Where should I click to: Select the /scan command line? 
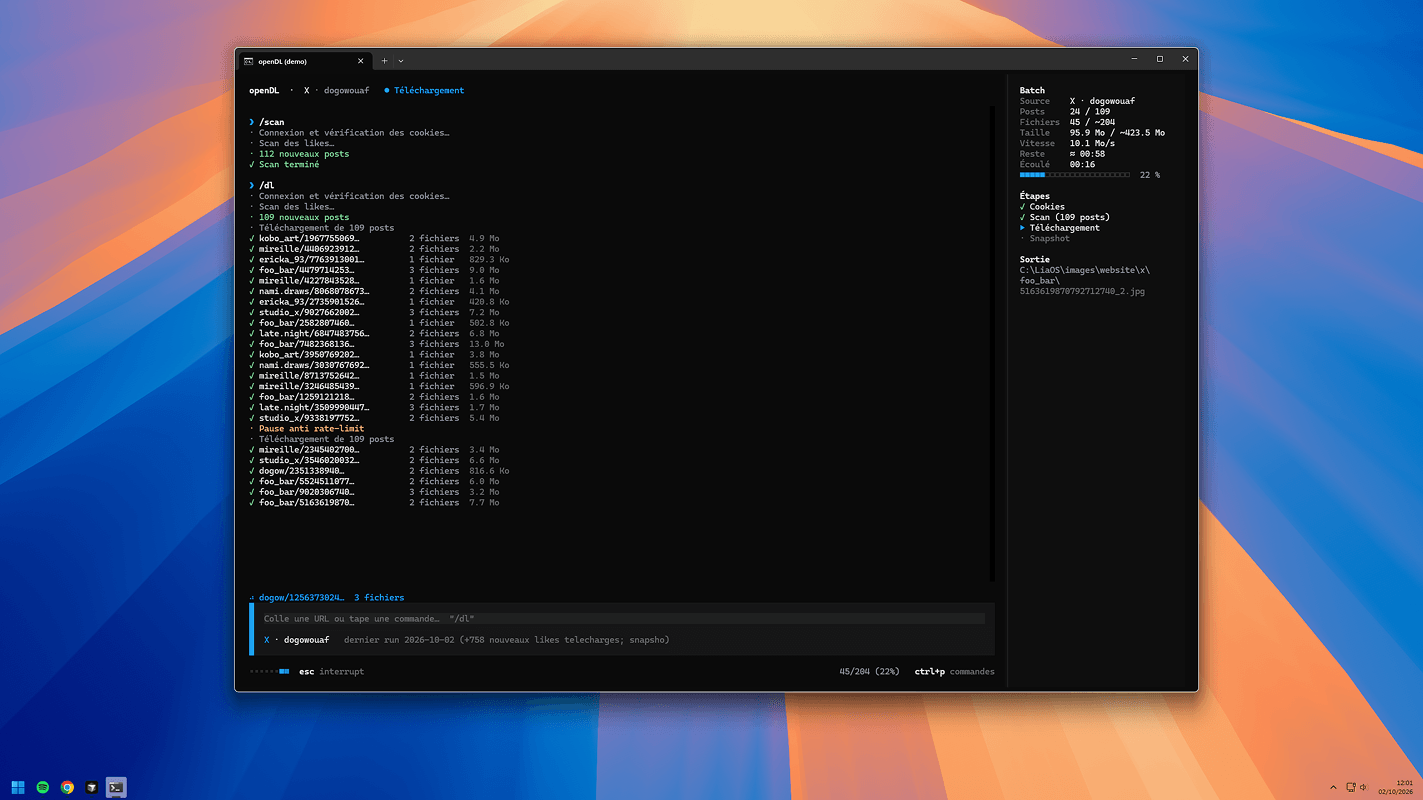coord(267,123)
